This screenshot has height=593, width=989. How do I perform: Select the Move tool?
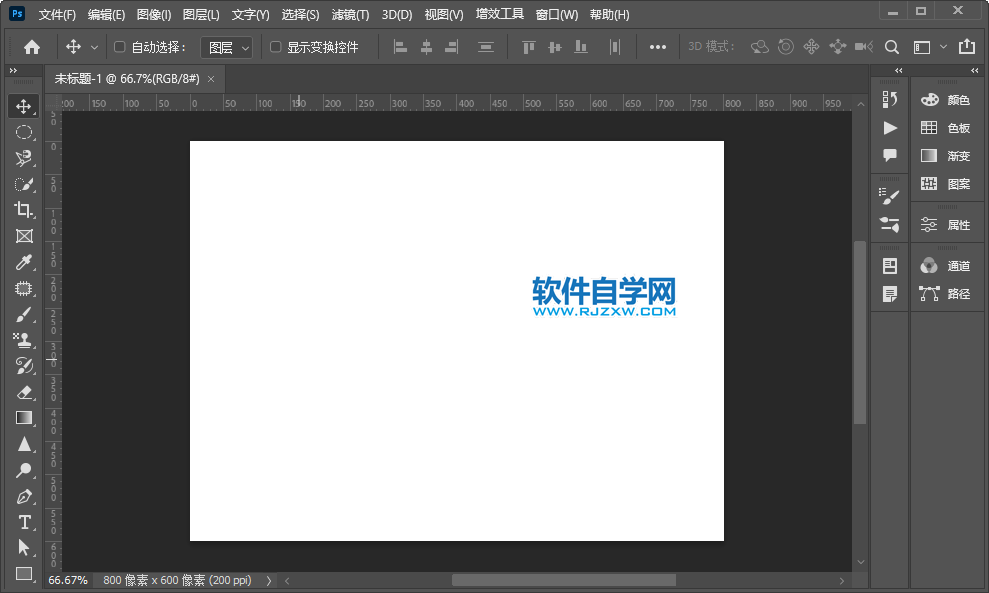click(x=24, y=106)
